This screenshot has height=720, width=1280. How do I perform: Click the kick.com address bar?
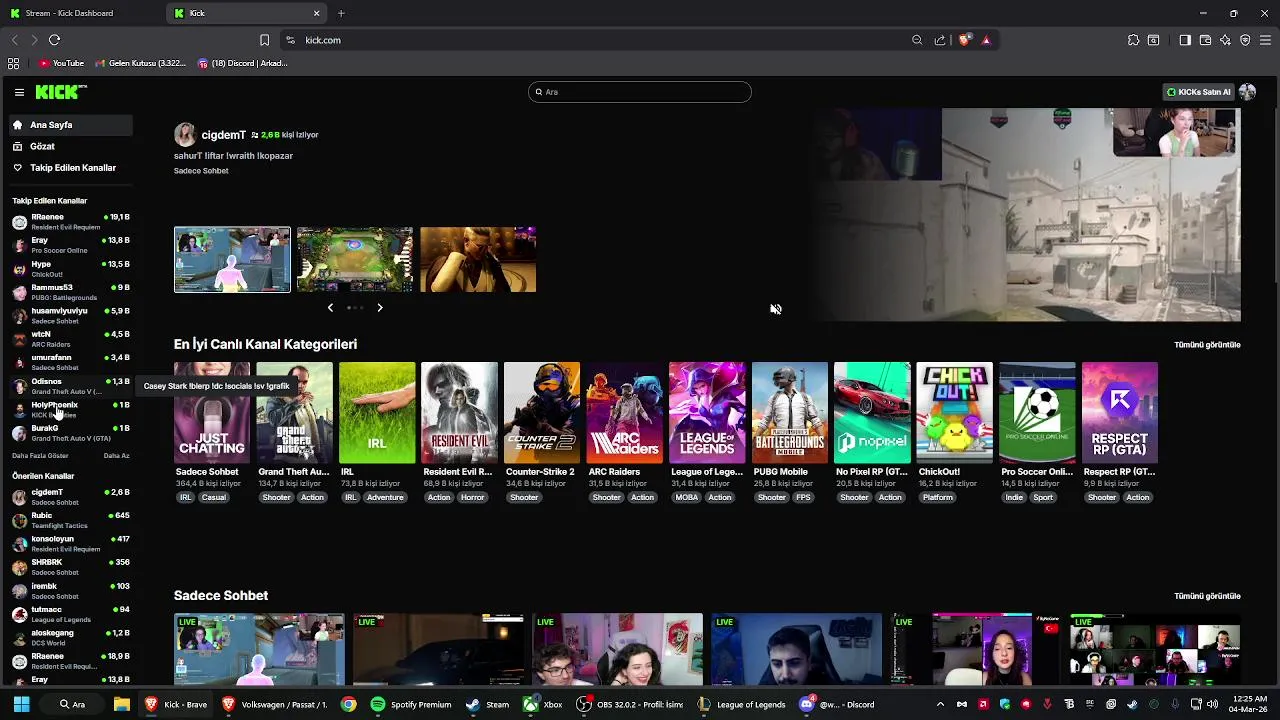(600, 40)
